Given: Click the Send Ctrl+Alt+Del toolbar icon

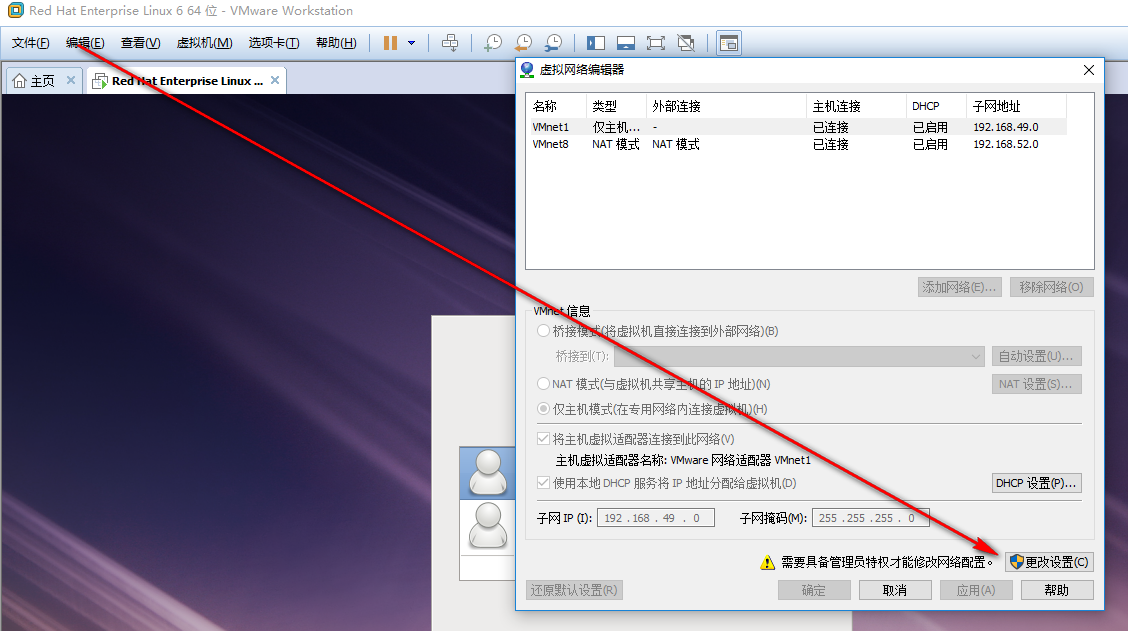Looking at the screenshot, I should click(450, 43).
